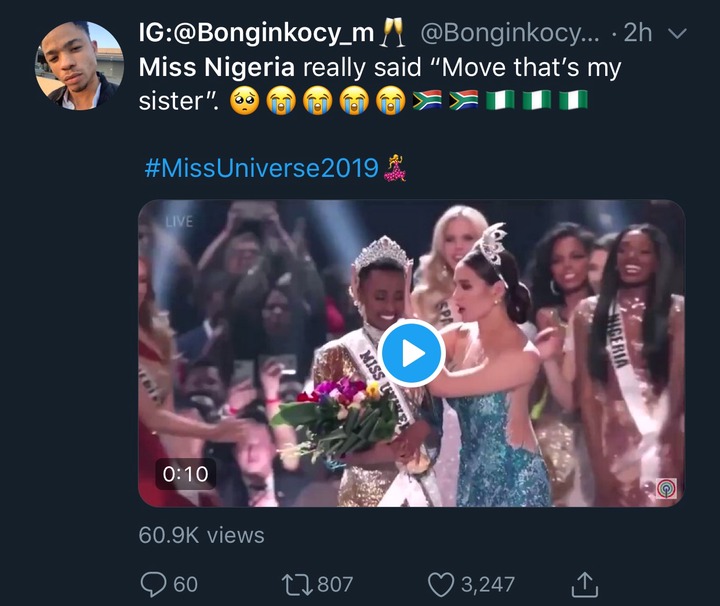Open the Bonginkocy_m profile avatar
Viewport: 720px width, 606px height.
79,62
